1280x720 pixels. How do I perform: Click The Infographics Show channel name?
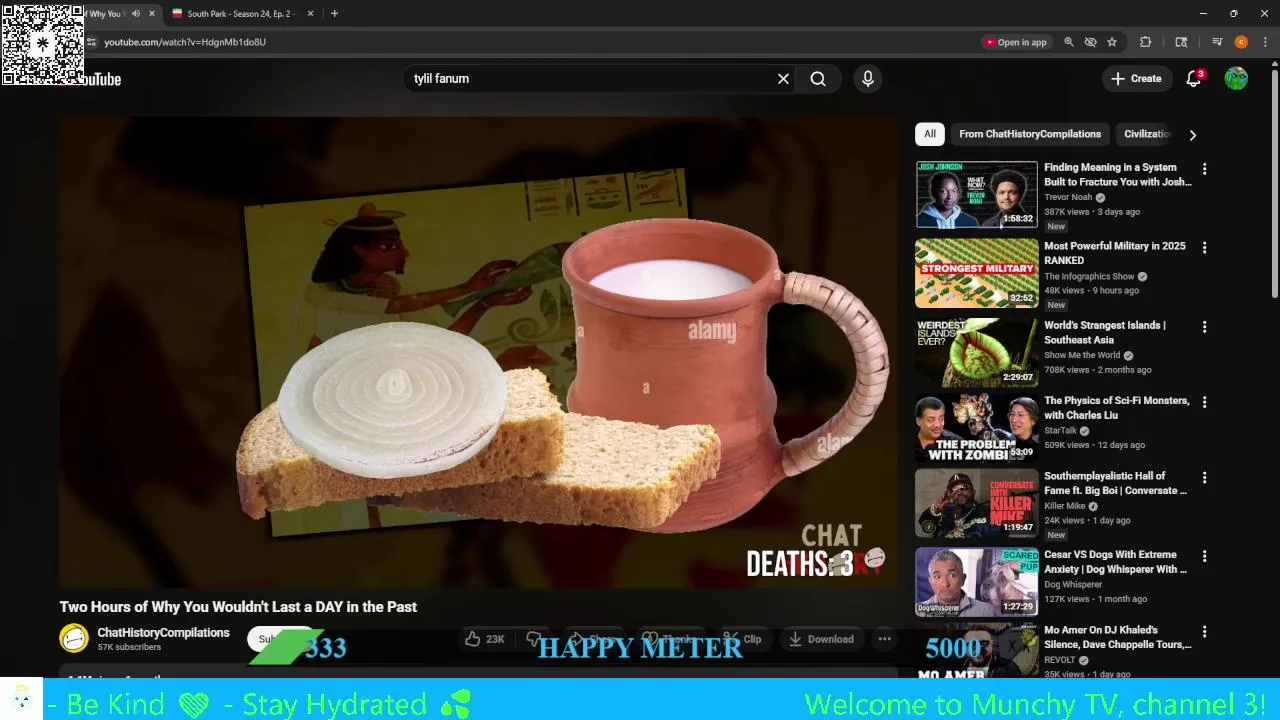[1089, 276]
